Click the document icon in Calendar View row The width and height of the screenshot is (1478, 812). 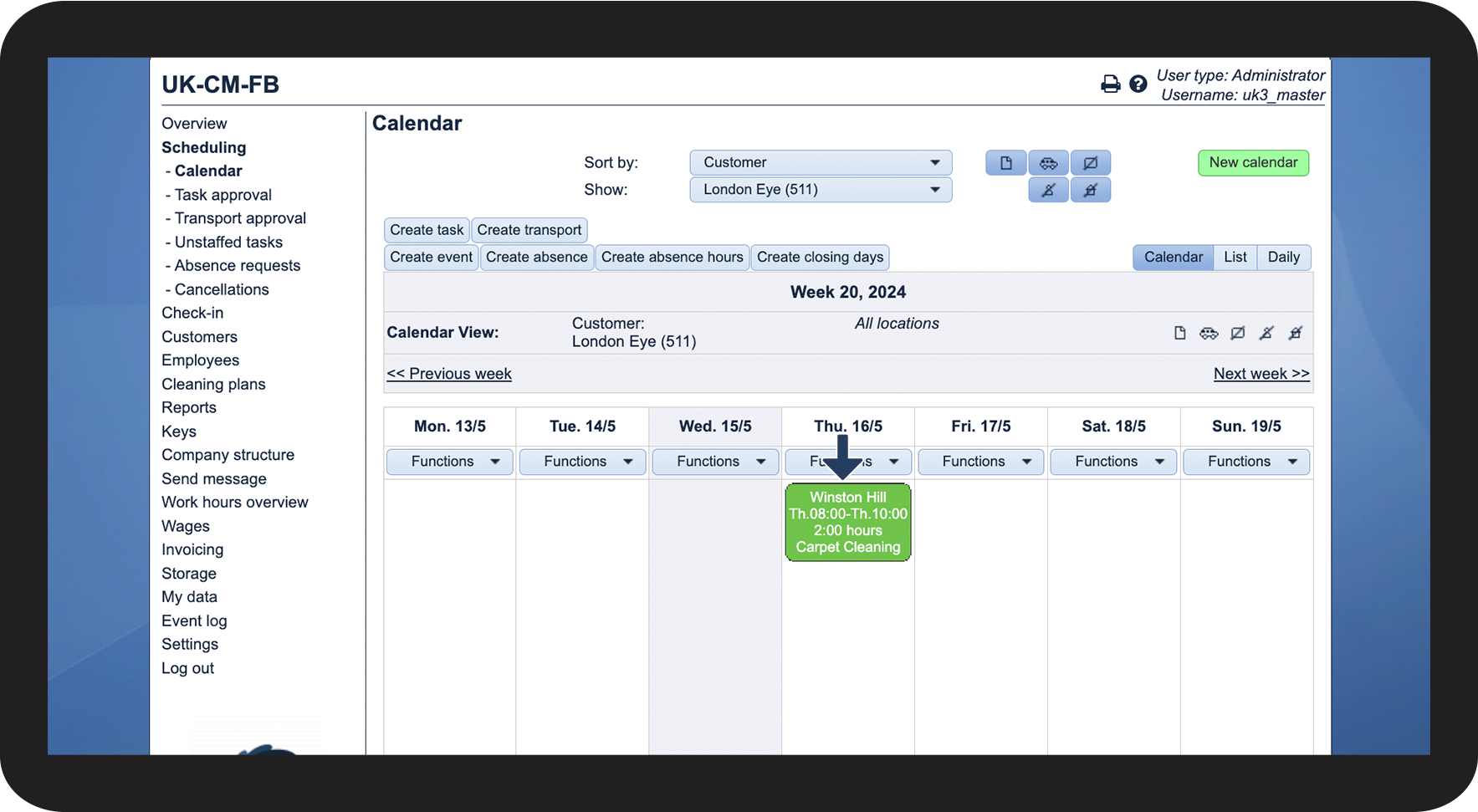point(1180,333)
